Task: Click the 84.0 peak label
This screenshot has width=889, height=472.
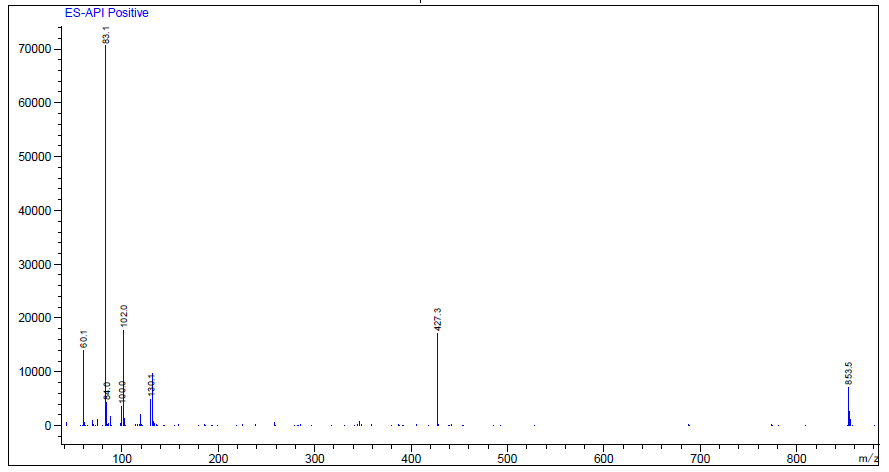Action: pyautogui.click(x=107, y=391)
